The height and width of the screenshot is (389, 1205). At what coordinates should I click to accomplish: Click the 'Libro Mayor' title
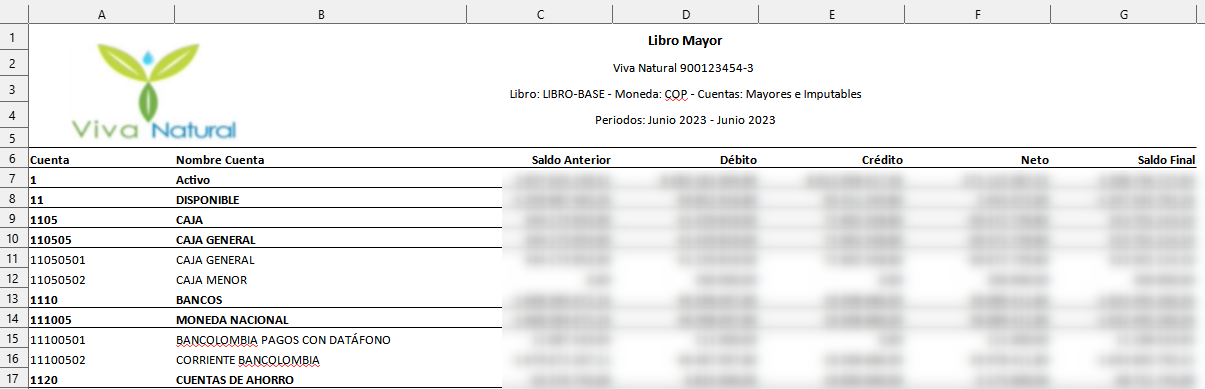685,41
